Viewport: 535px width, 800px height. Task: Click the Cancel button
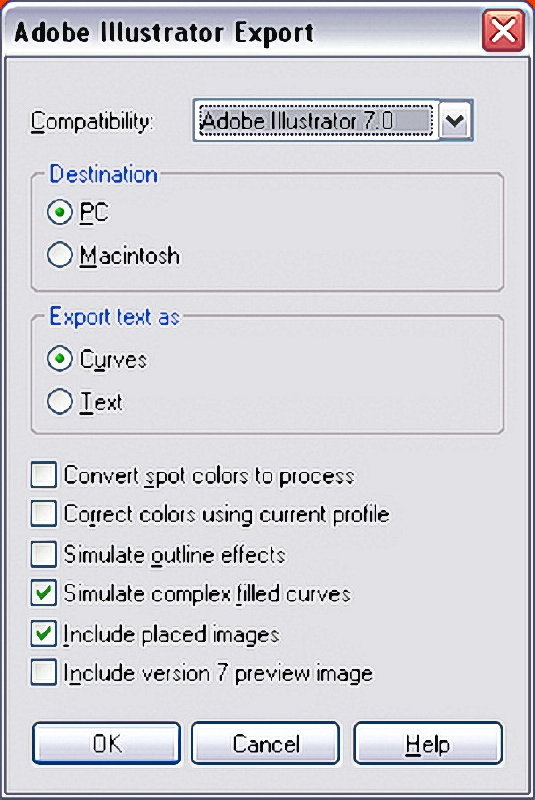point(265,743)
